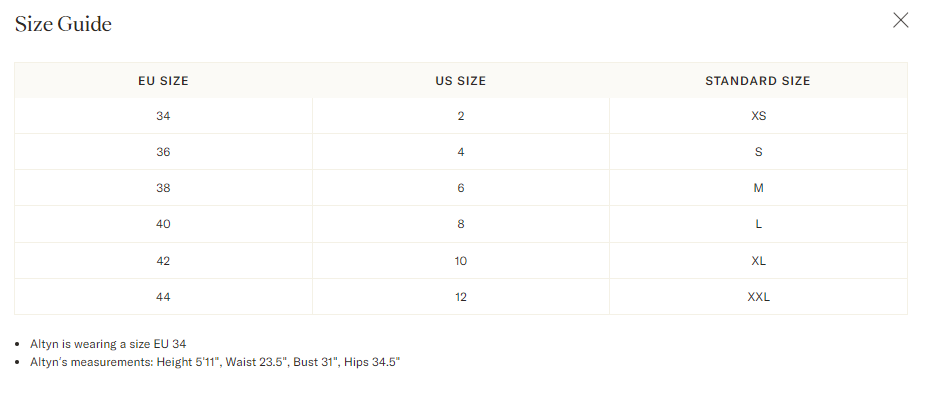The image size is (927, 405).
Task: Select the EU size 38 table cell
Action: pos(163,188)
